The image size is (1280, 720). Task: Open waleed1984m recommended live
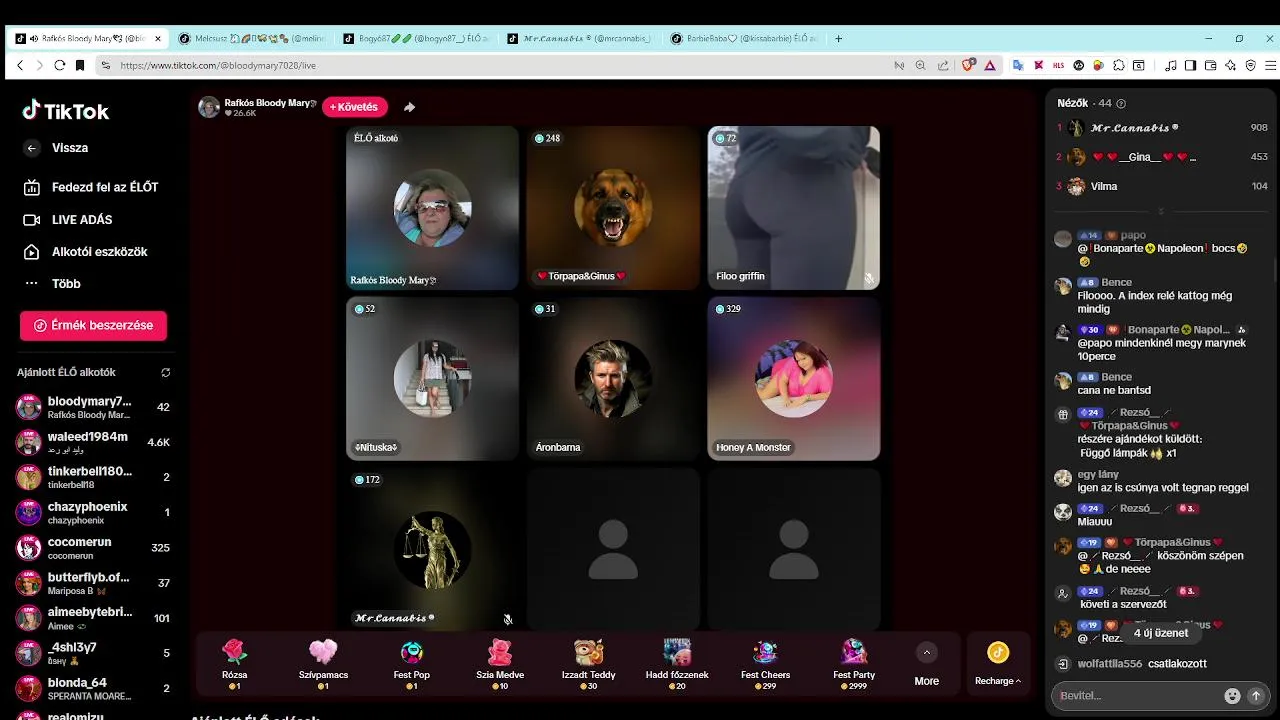95,442
